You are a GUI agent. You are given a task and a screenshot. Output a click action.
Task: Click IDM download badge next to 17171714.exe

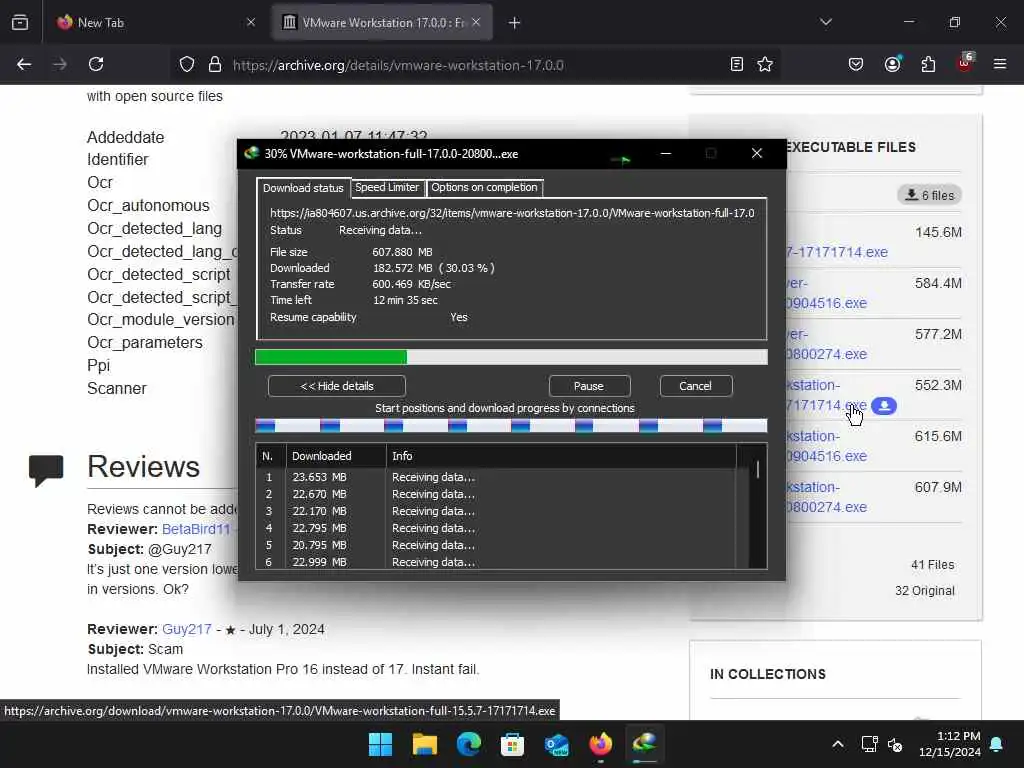tap(884, 406)
